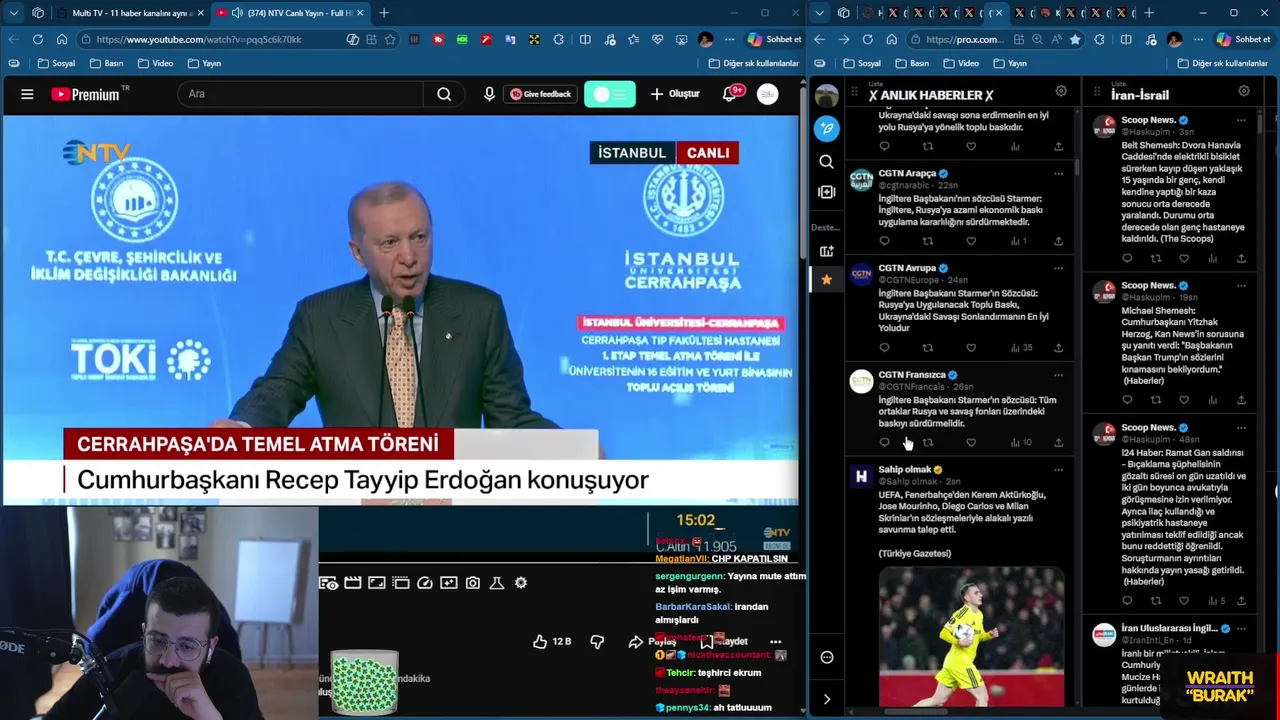Open X Pro profile avatar at top

point(826,96)
